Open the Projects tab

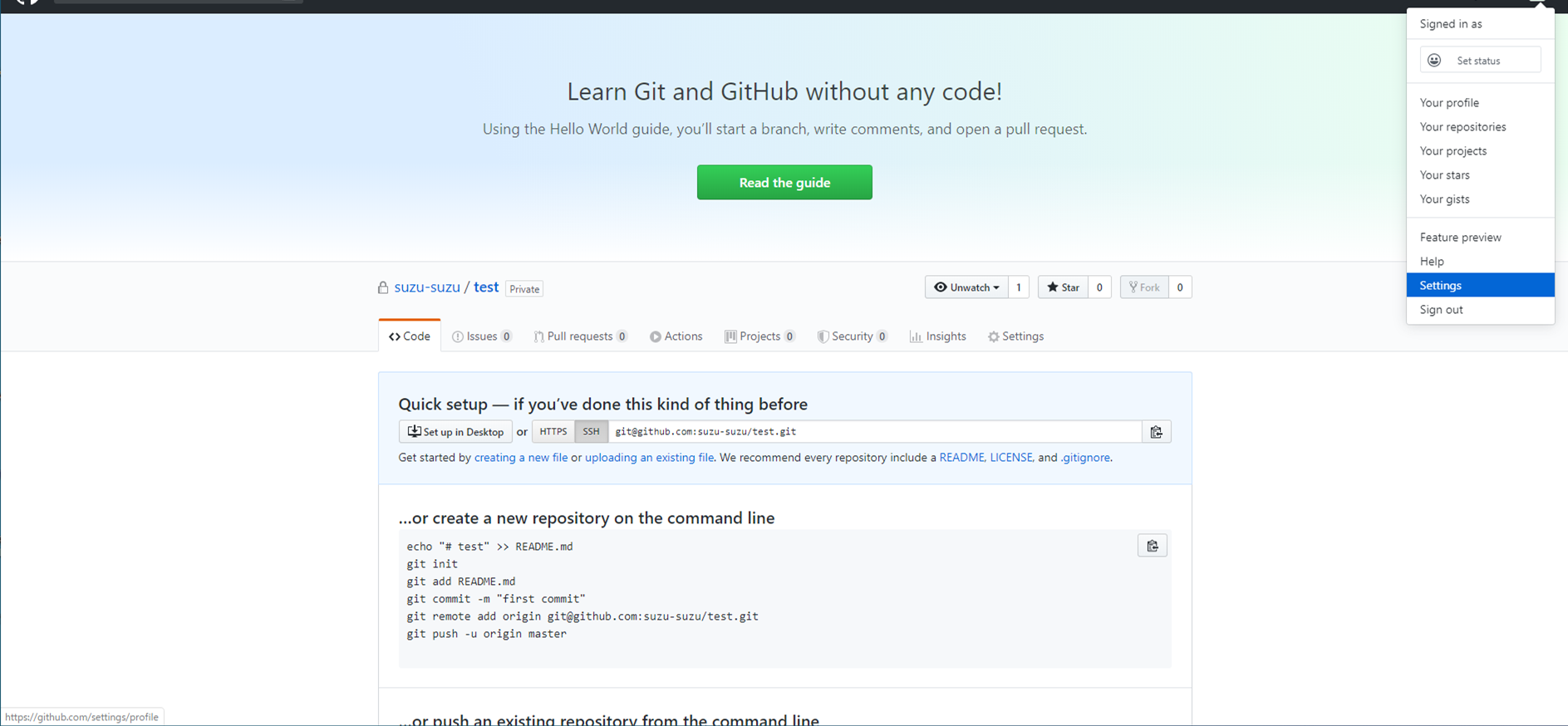[x=759, y=336]
